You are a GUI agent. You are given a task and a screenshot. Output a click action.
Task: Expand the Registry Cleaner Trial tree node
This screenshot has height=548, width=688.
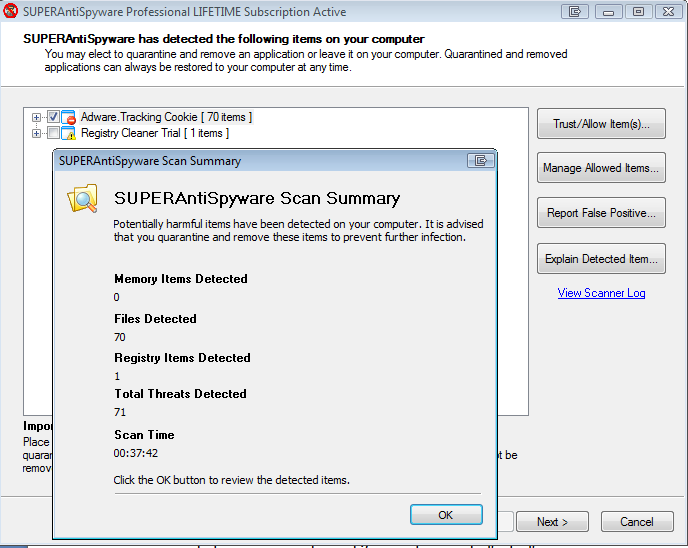click(x=37, y=134)
